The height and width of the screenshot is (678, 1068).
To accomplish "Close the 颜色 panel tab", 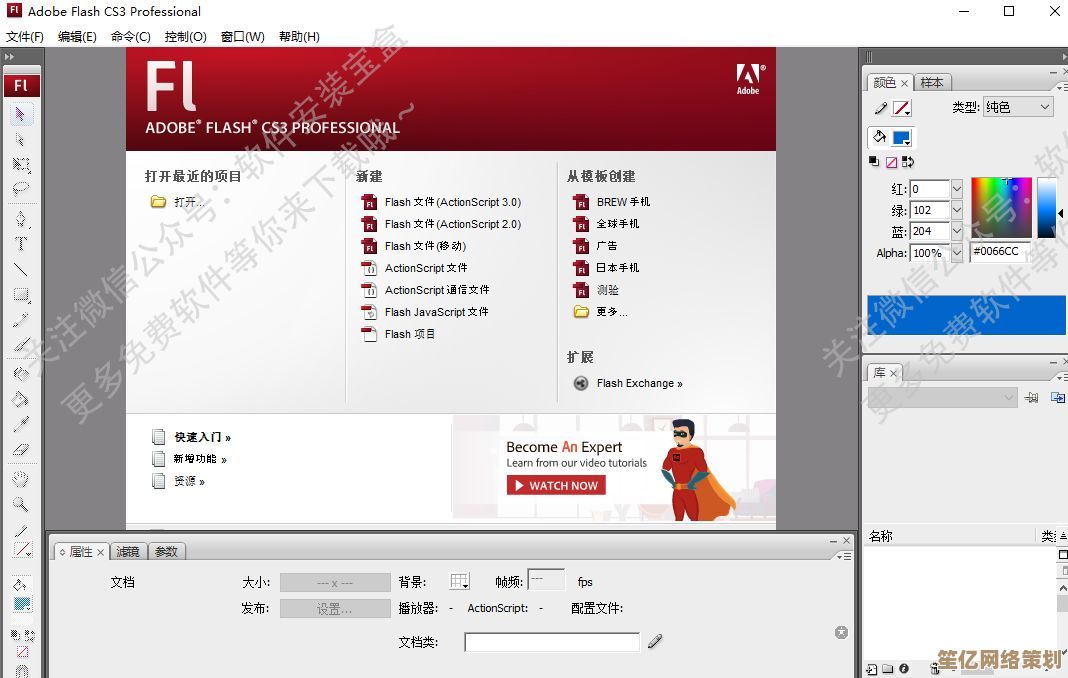I will pyautogui.click(x=904, y=83).
